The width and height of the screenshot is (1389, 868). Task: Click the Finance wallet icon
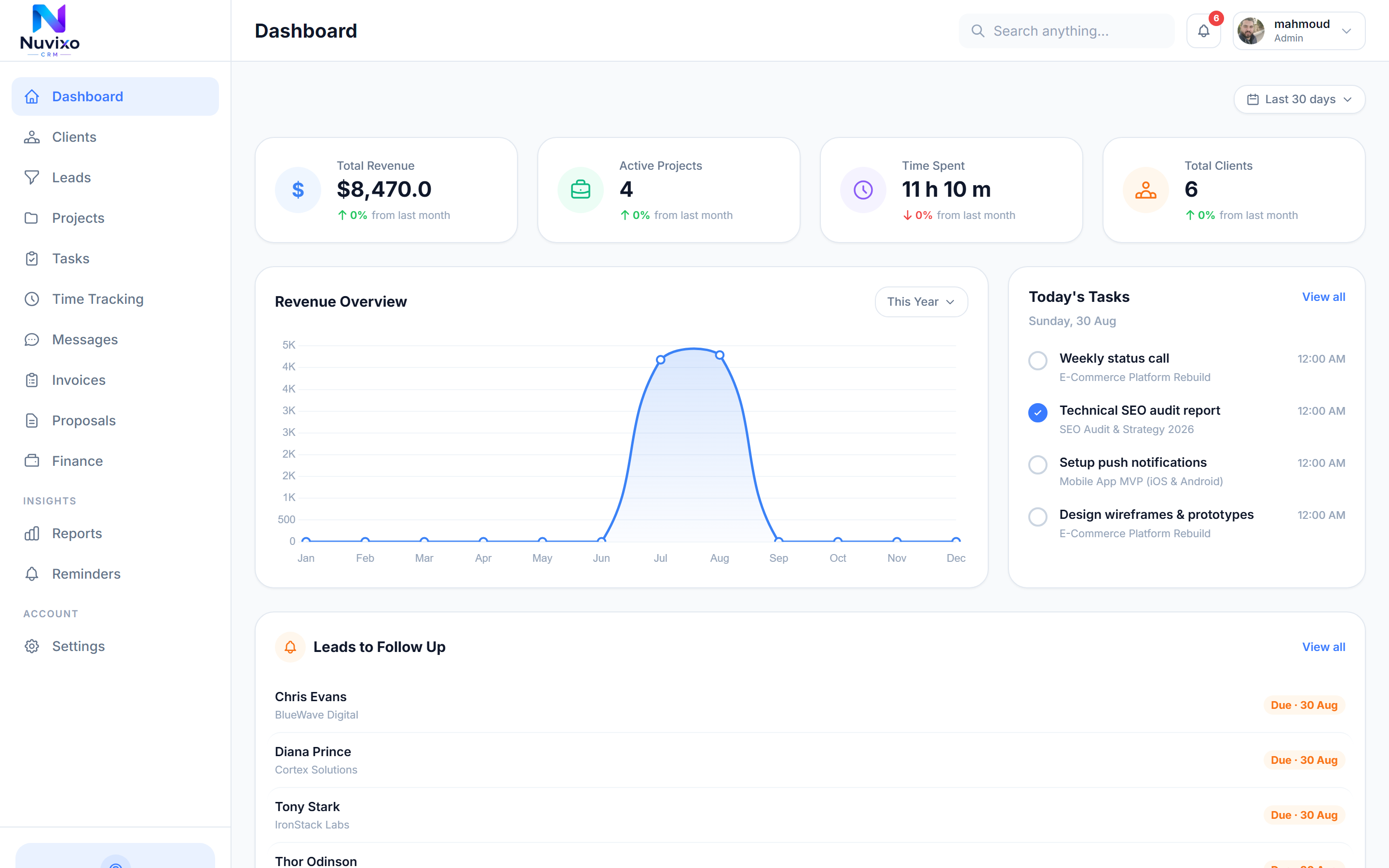click(x=32, y=461)
